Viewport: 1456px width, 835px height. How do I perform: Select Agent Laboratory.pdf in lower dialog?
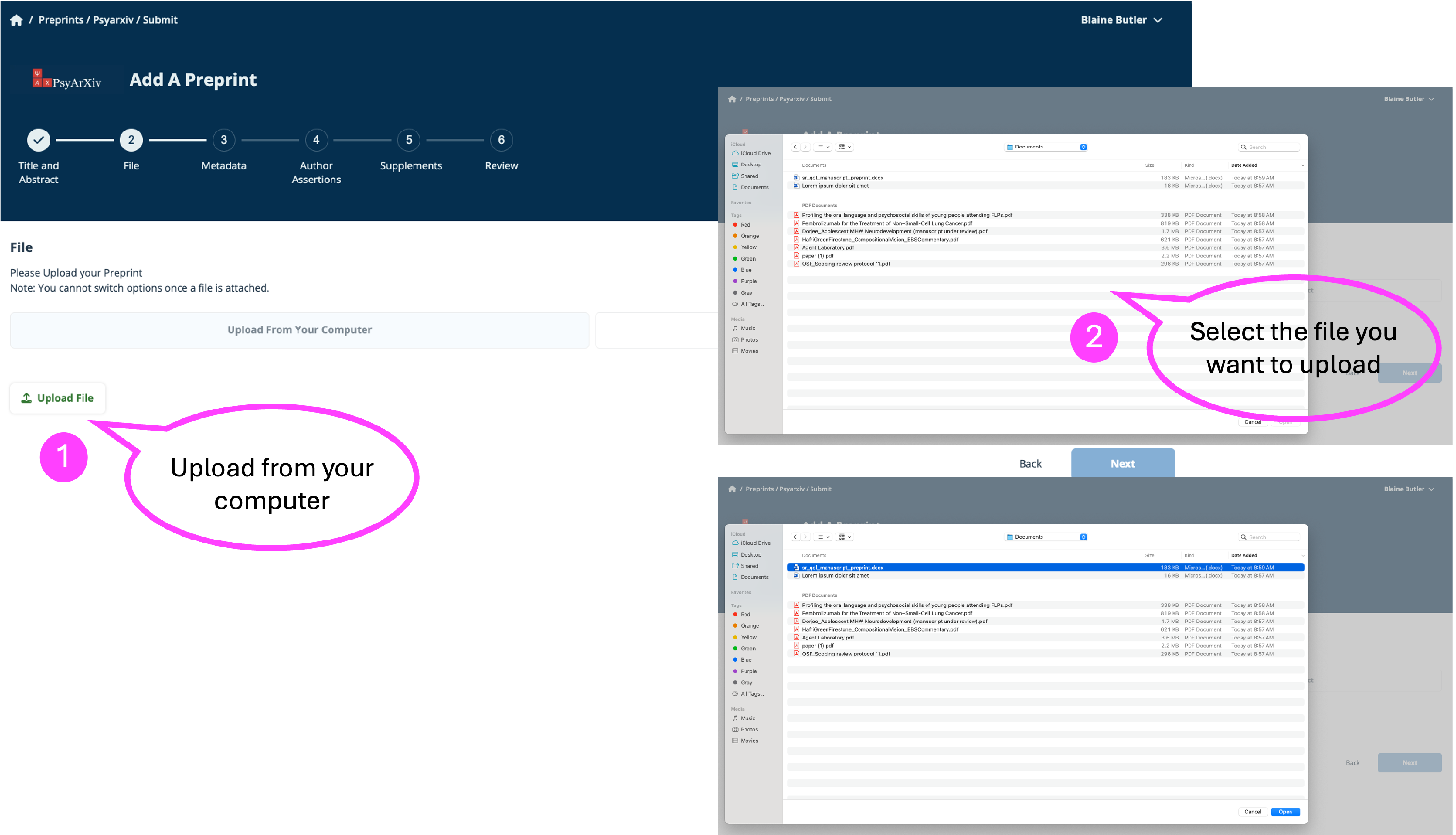(x=828, y=637)
